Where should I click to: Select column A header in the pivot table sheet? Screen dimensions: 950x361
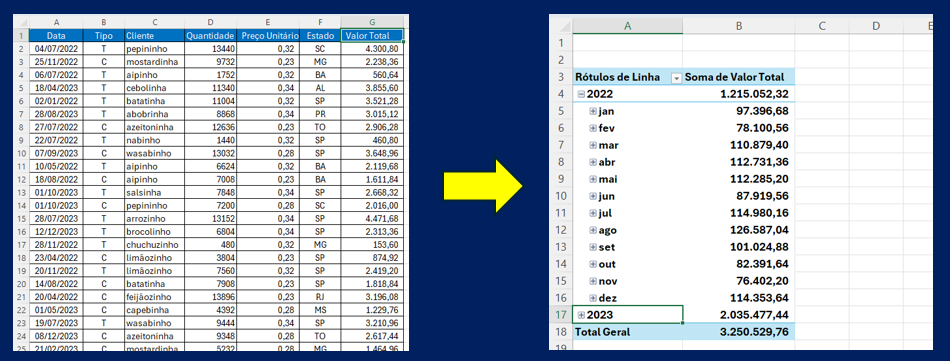628,25
